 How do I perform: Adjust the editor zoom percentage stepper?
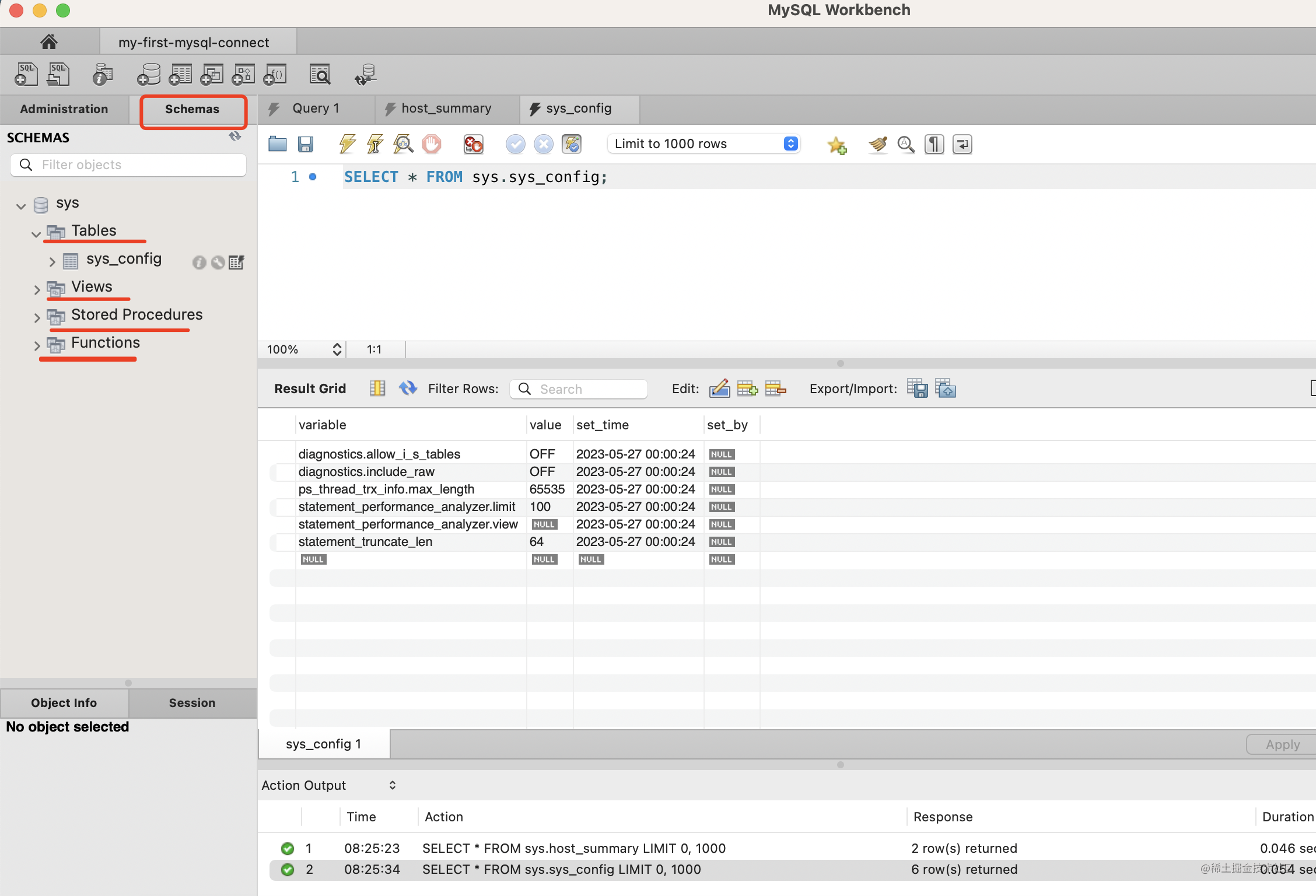coord(337,349)
